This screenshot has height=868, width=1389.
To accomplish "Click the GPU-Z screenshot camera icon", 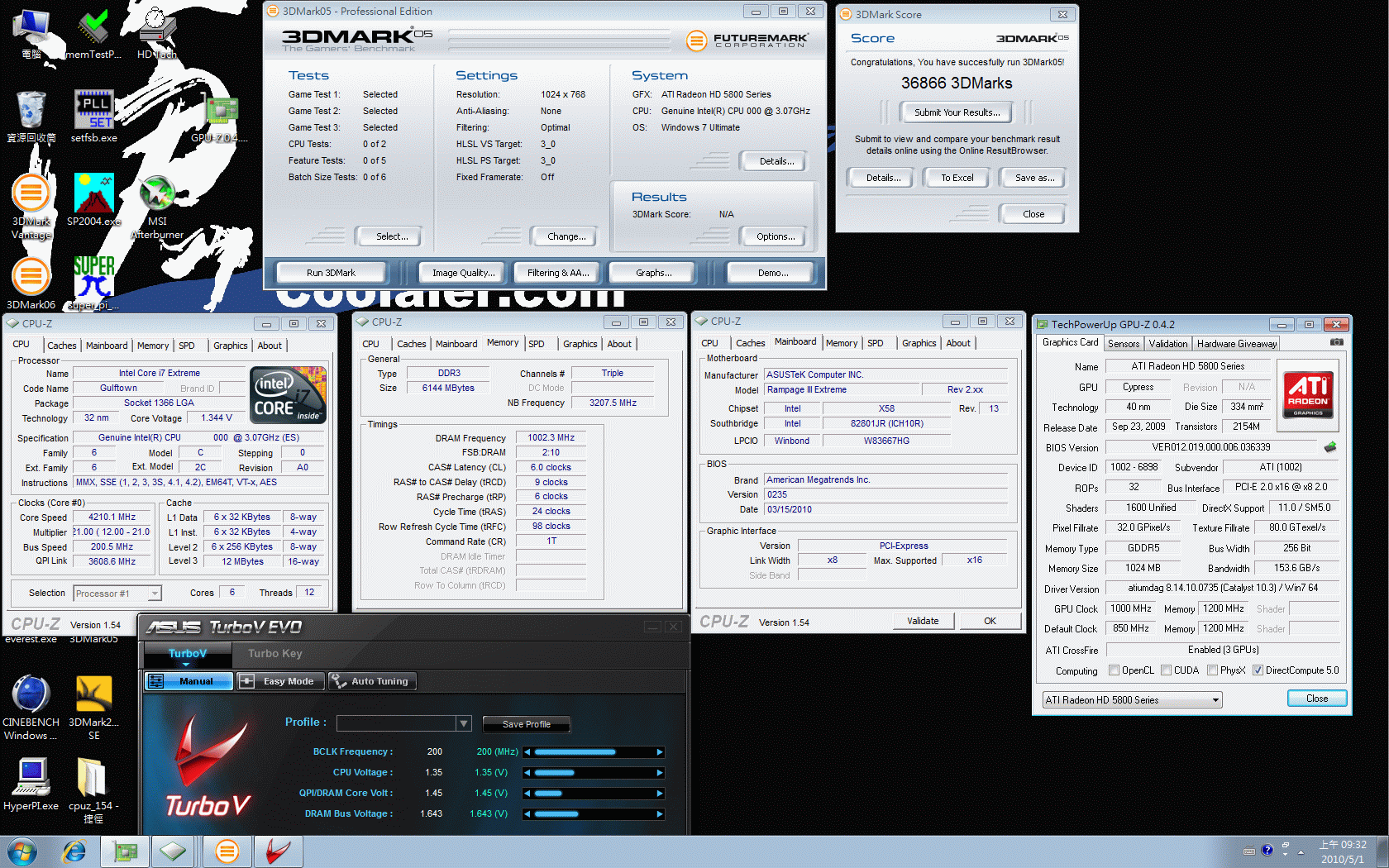I will click(x=1337, y=342).
